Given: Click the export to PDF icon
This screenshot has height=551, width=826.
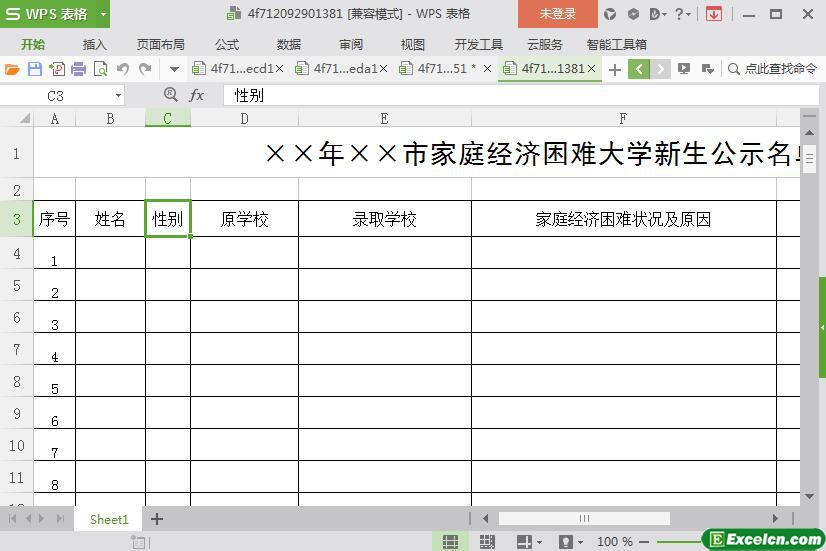Looking at the screenshot, I should [57, 69].
